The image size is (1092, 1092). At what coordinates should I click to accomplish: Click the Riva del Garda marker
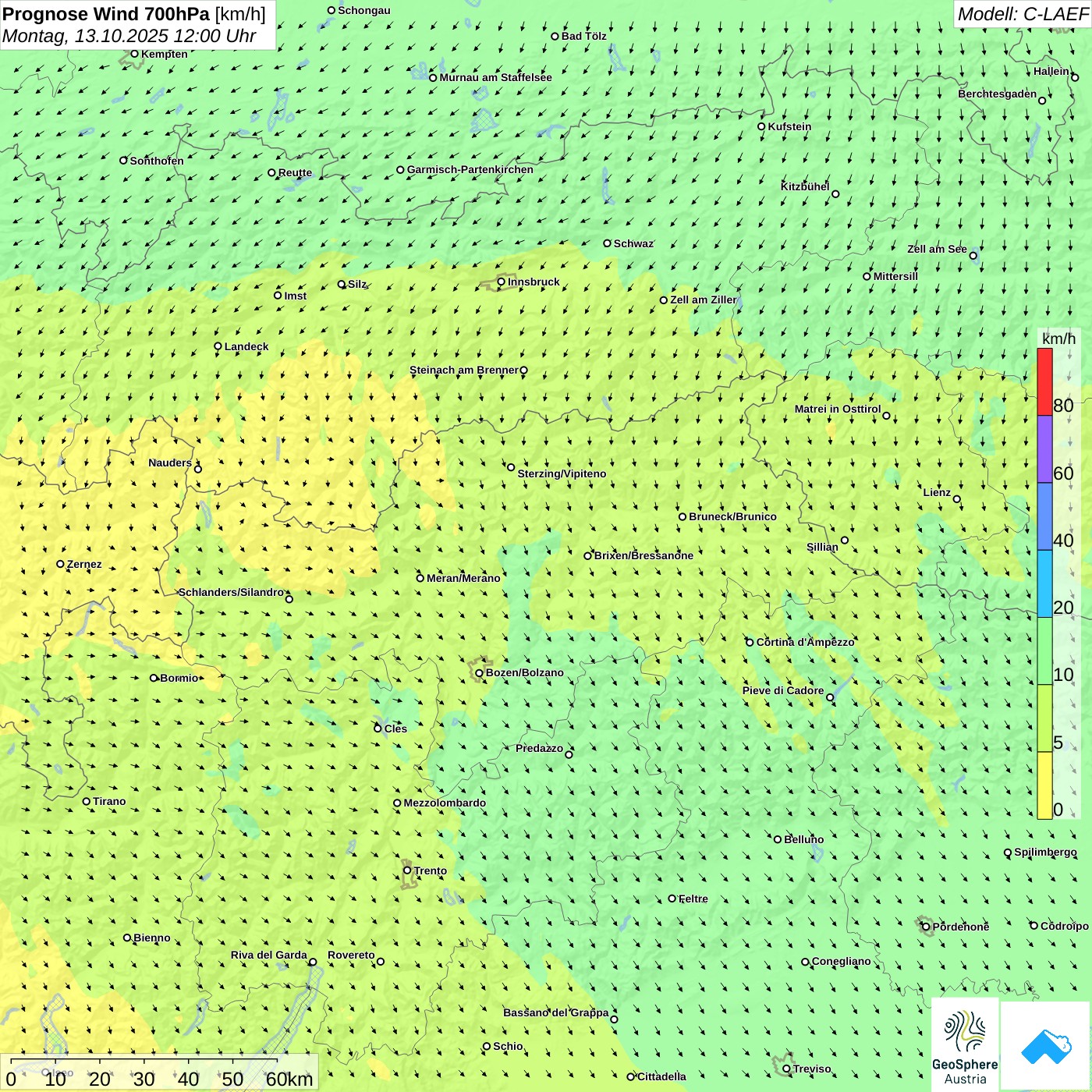point(313,962)
